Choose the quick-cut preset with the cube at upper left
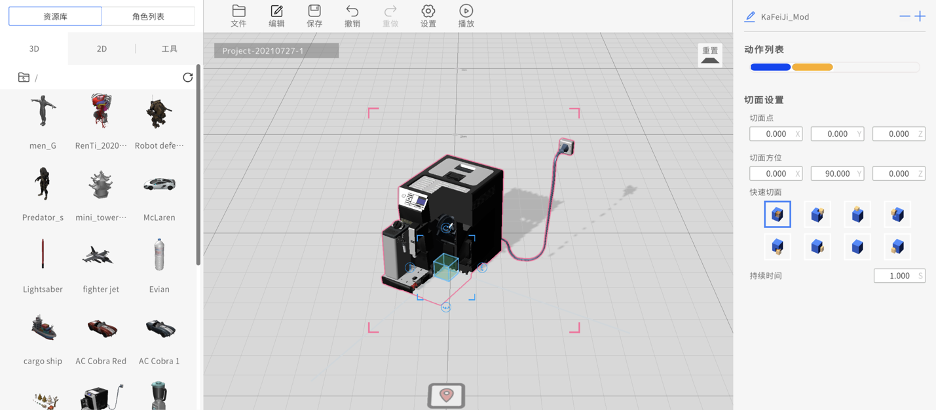The width and height of the screenshot is (936, 410). (897, 214)
